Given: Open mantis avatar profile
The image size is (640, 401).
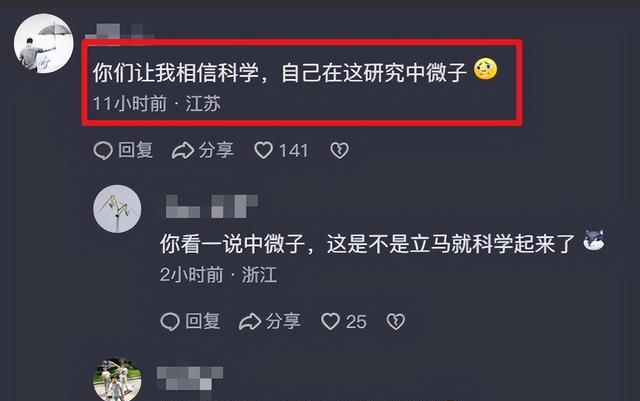Looking at the screenshot, I should (x=118, y=209).
